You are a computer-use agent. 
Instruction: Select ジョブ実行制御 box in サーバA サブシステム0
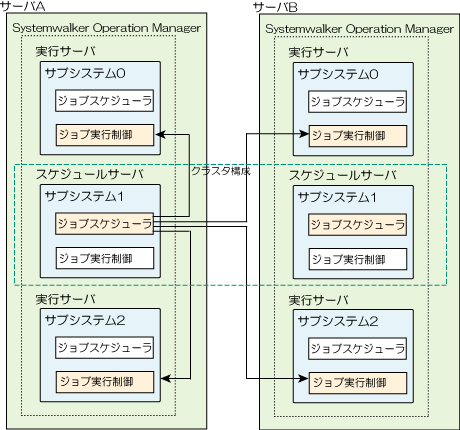[x=105, y=135]
